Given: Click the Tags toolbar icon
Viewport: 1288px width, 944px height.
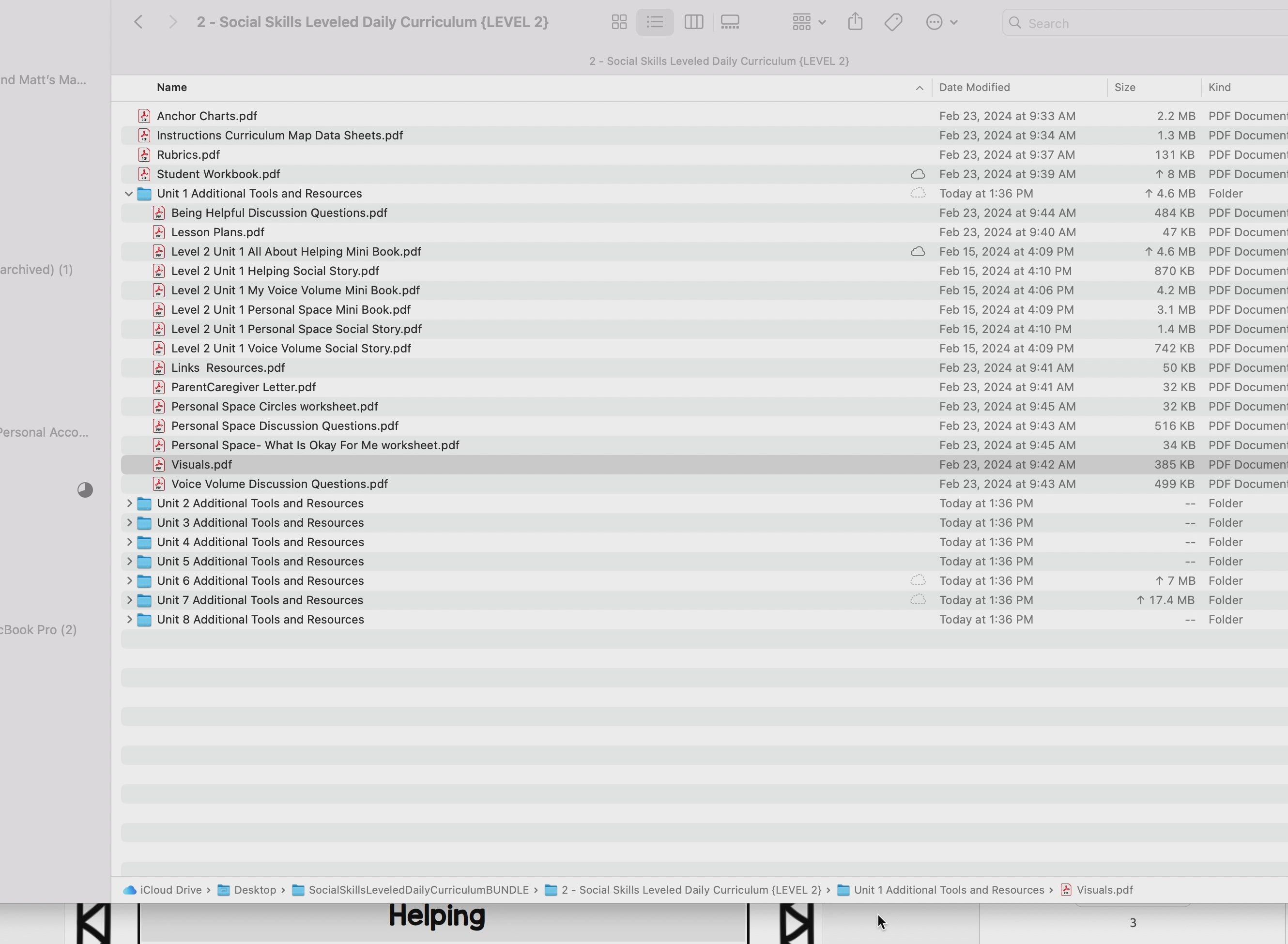Looking at the screenshot, I should (x=893, y=22).
